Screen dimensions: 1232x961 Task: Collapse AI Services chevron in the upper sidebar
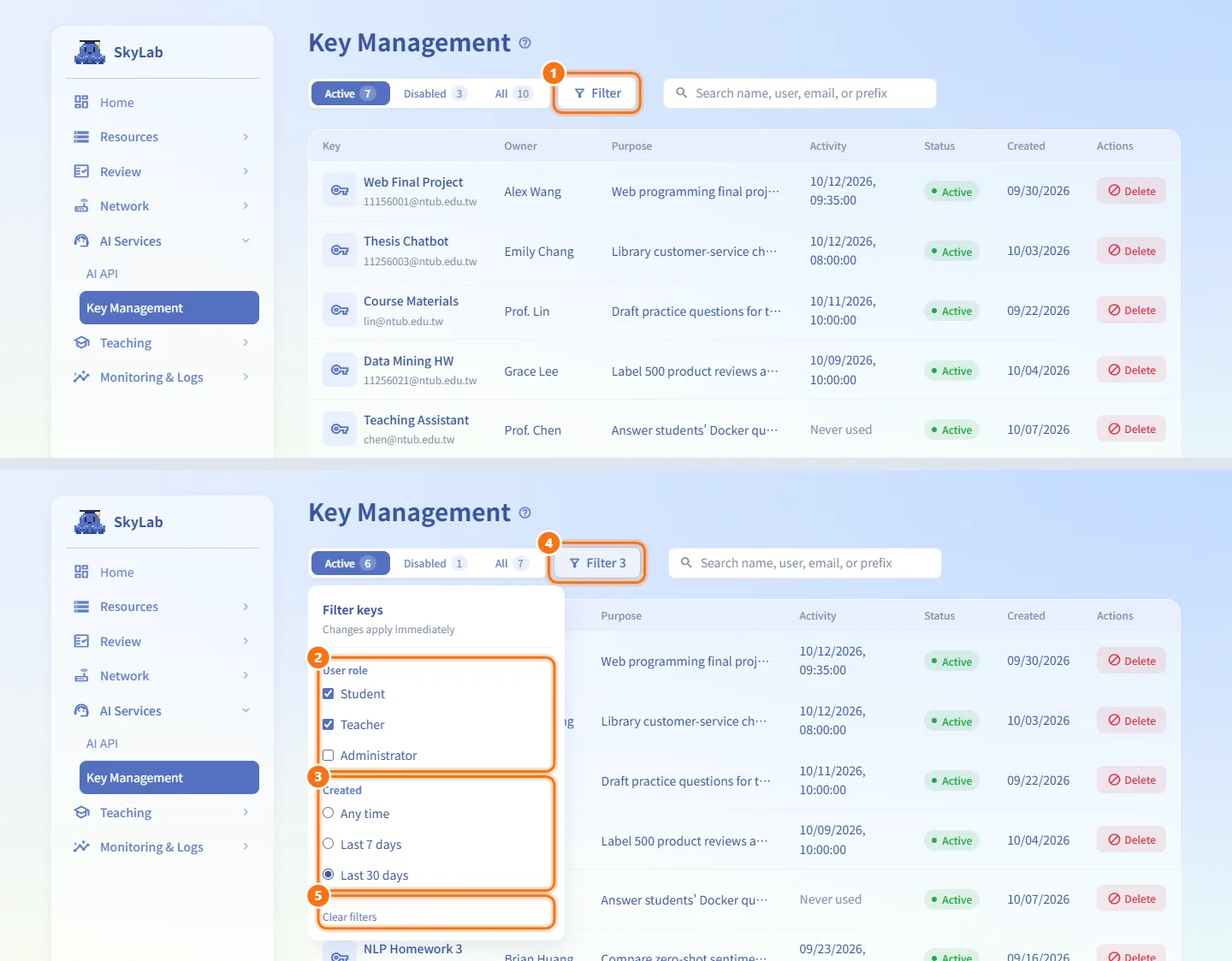coord(246,241)
